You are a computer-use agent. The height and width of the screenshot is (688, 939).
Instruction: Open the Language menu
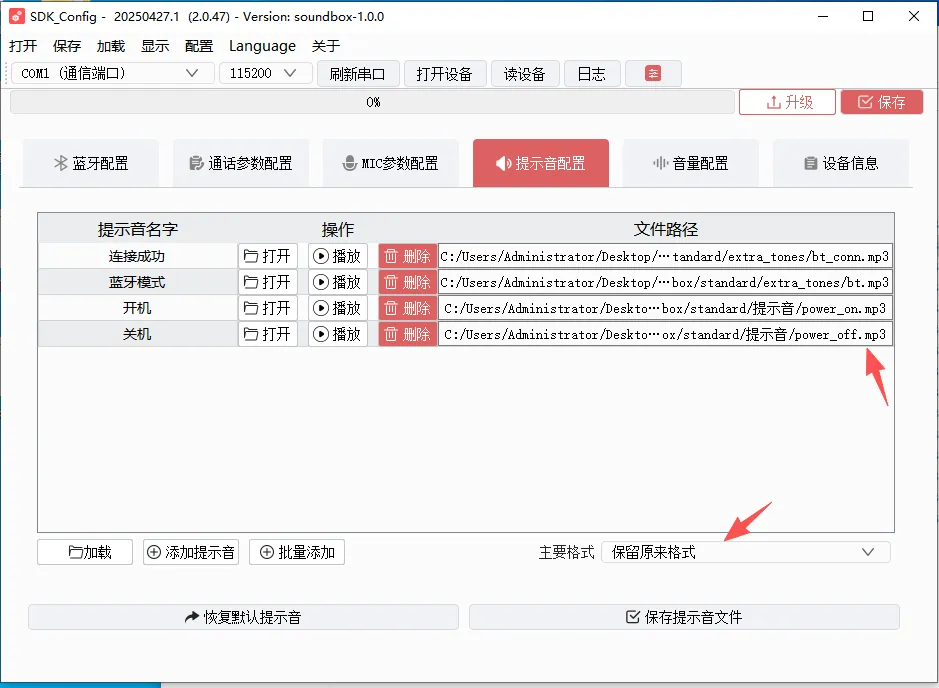(262, 46)
